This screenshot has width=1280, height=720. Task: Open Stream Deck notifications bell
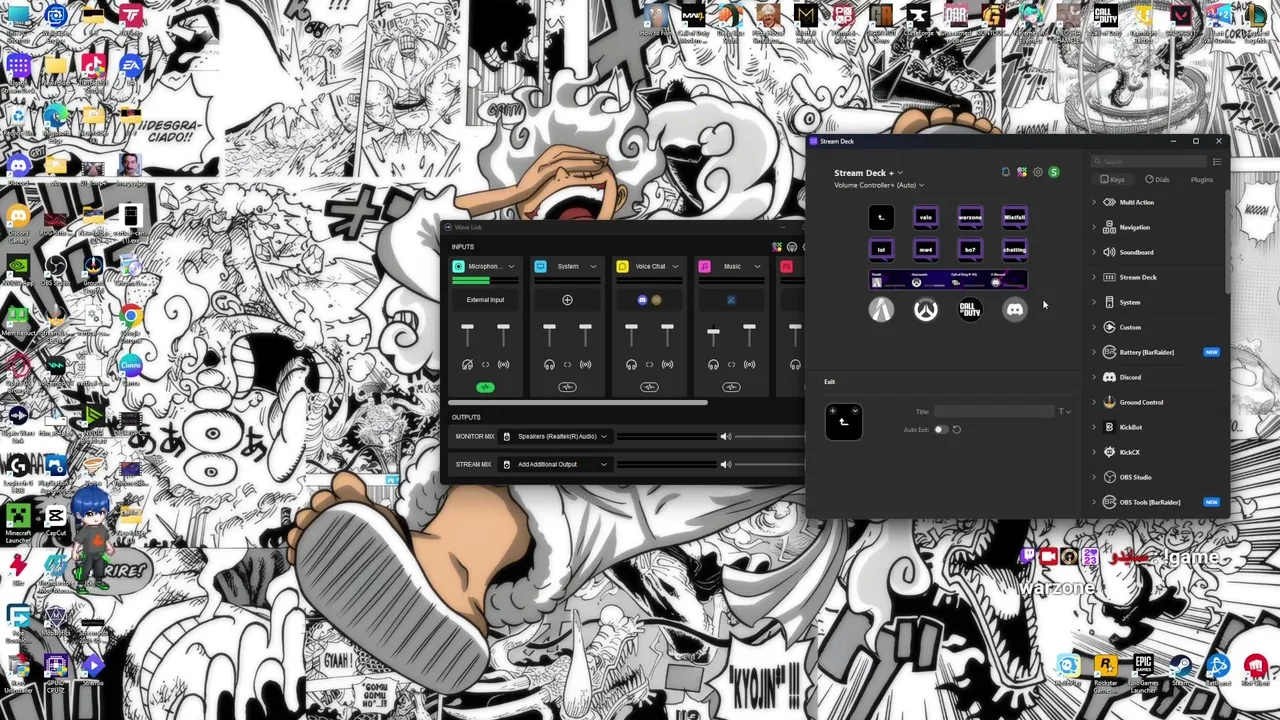click(1006, 172)
